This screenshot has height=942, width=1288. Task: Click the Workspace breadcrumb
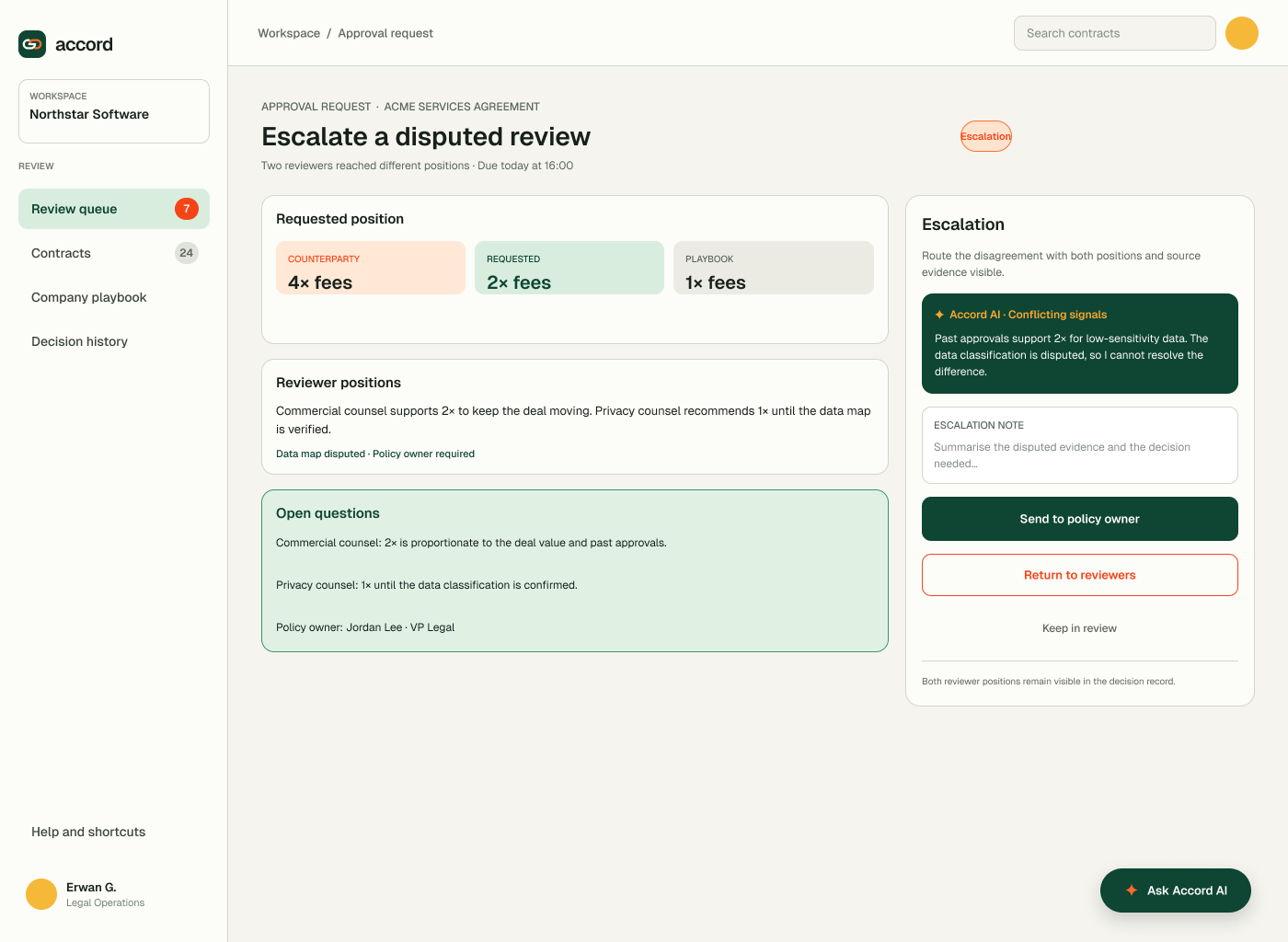[x=289, y=33]
